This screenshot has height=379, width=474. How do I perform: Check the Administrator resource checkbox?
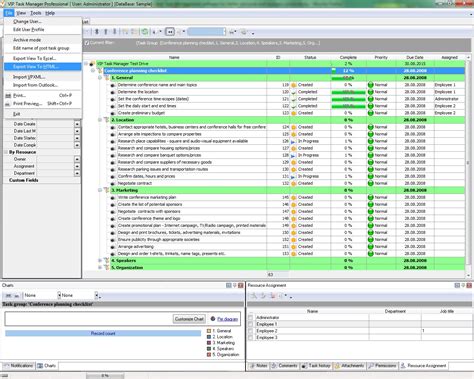pos(251,318)
